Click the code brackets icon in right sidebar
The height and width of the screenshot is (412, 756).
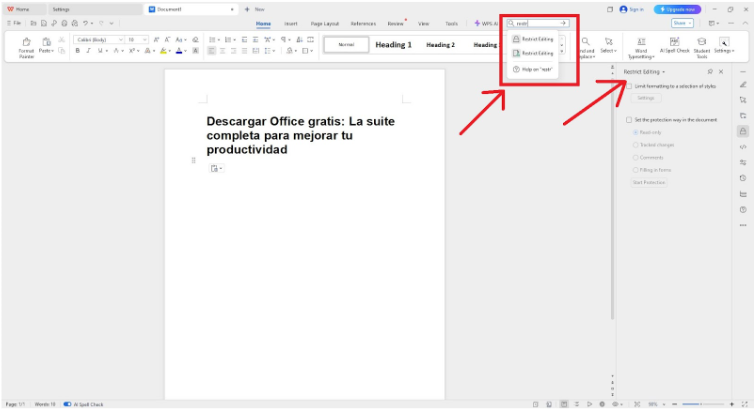pos(743,147)
